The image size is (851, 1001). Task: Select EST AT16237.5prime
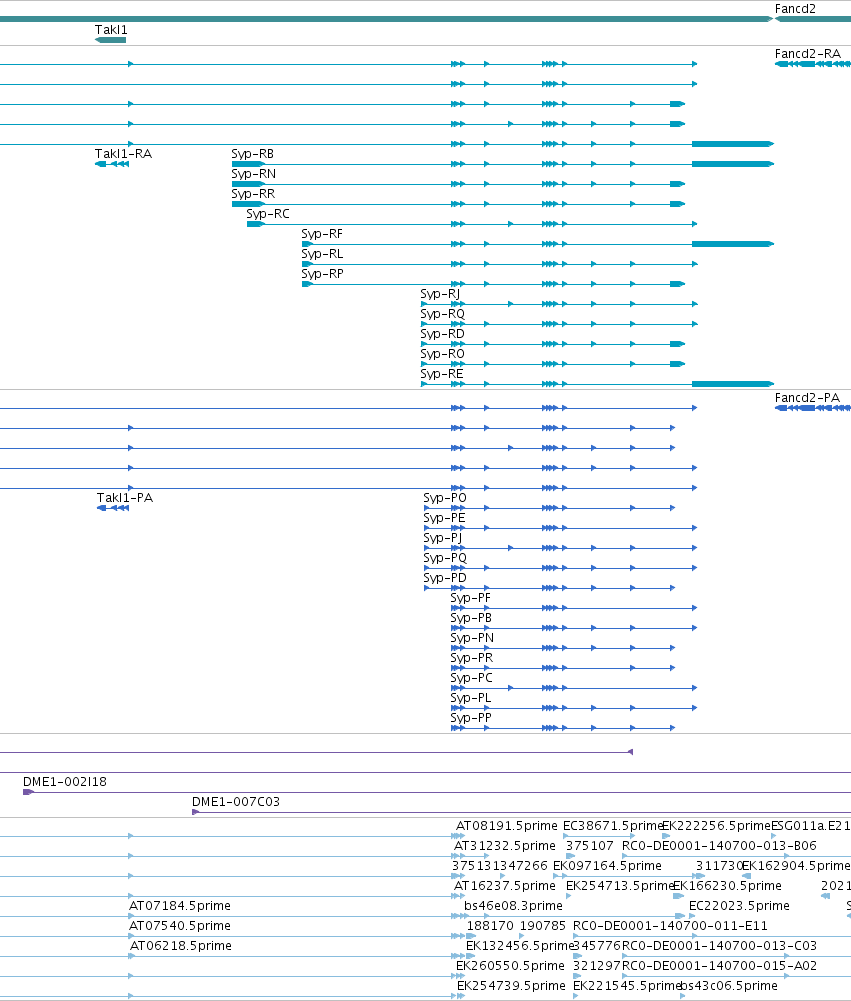(x=504, y=886)
